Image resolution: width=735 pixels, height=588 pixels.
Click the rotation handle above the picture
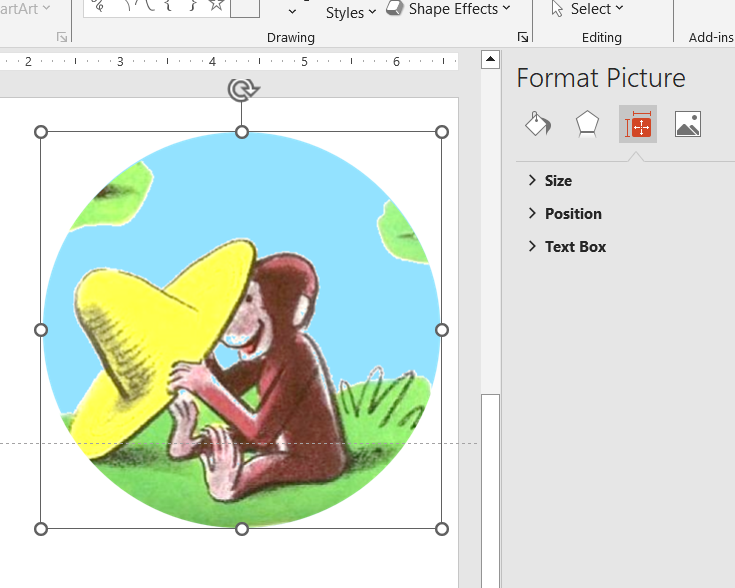242,89
